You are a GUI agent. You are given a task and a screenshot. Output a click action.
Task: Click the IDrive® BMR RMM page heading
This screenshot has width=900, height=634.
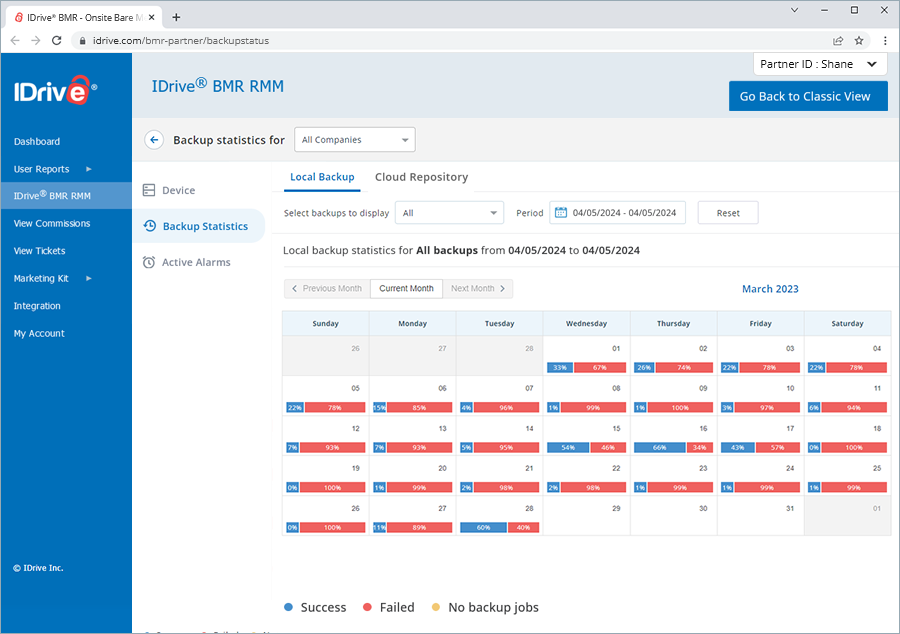click(218, 86)
